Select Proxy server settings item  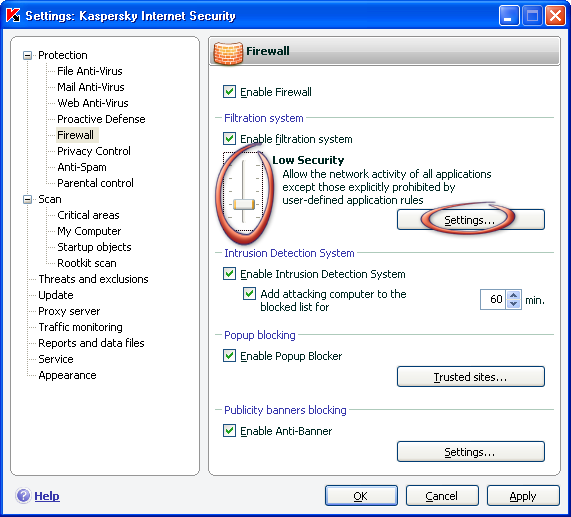[x=69, y=311]
